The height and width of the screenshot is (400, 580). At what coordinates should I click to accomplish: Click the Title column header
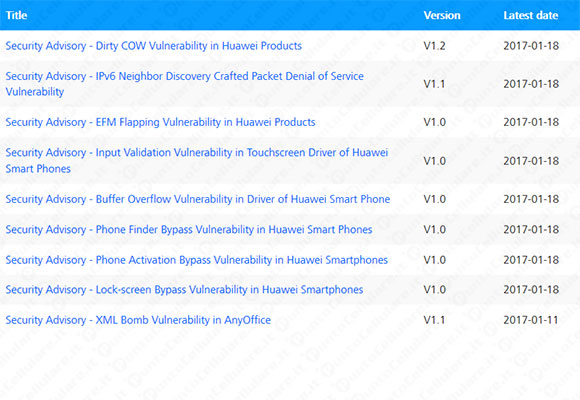(16, 15)
